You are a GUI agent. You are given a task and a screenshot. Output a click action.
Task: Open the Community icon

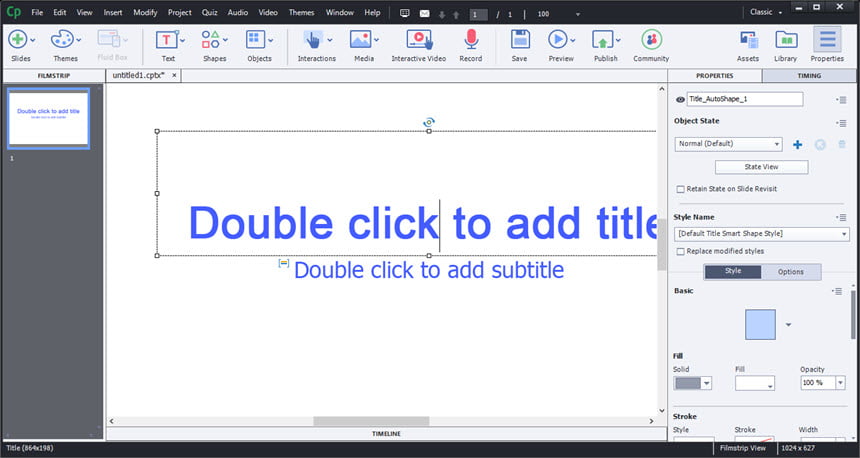652,39
